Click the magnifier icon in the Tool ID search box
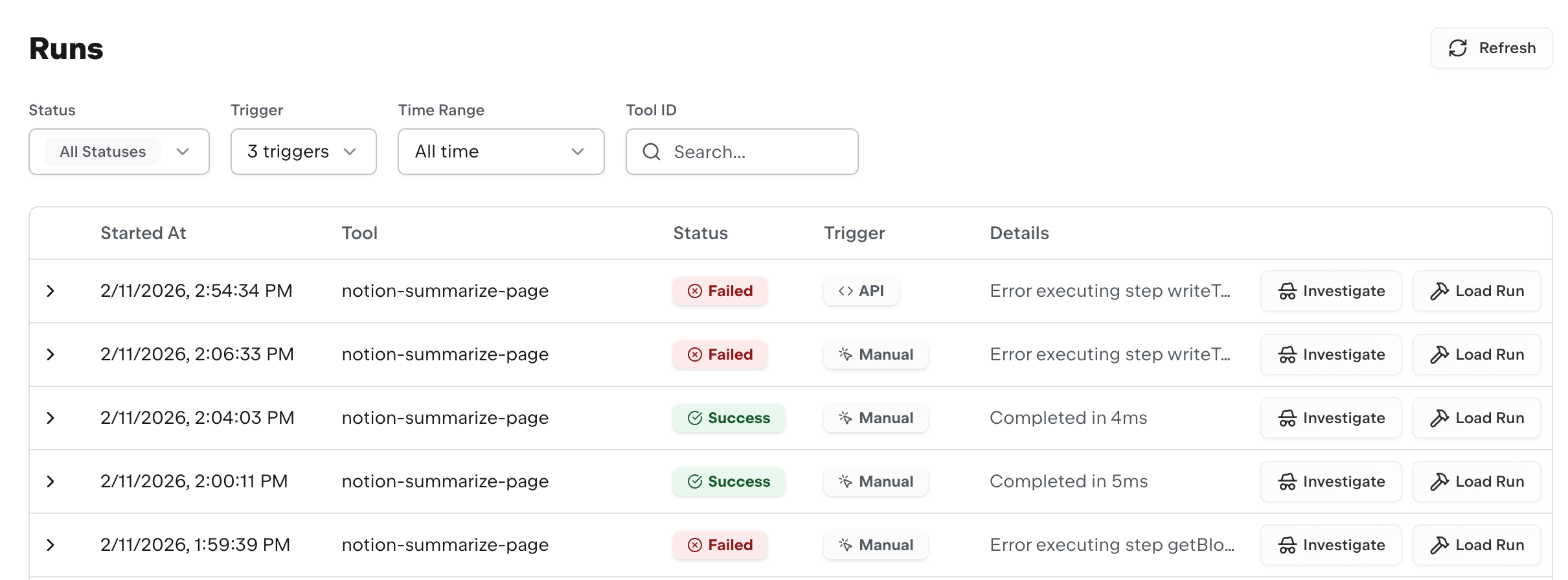Image resolution: width=1568 pixels, height=580 pixels. click(x=652, y=152)
